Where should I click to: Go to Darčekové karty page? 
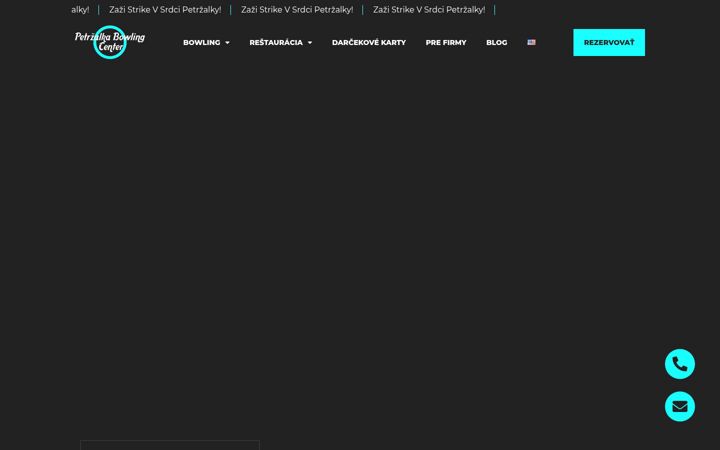coord(369,42)
